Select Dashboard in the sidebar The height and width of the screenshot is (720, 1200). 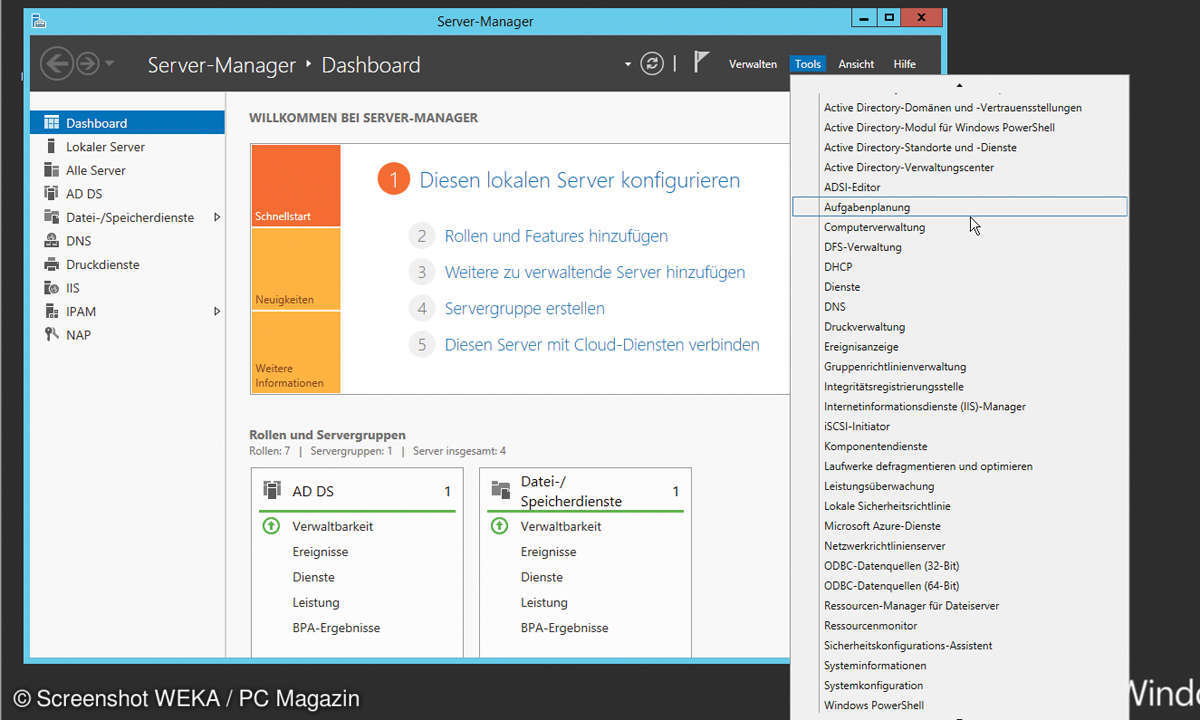(127, 123)
